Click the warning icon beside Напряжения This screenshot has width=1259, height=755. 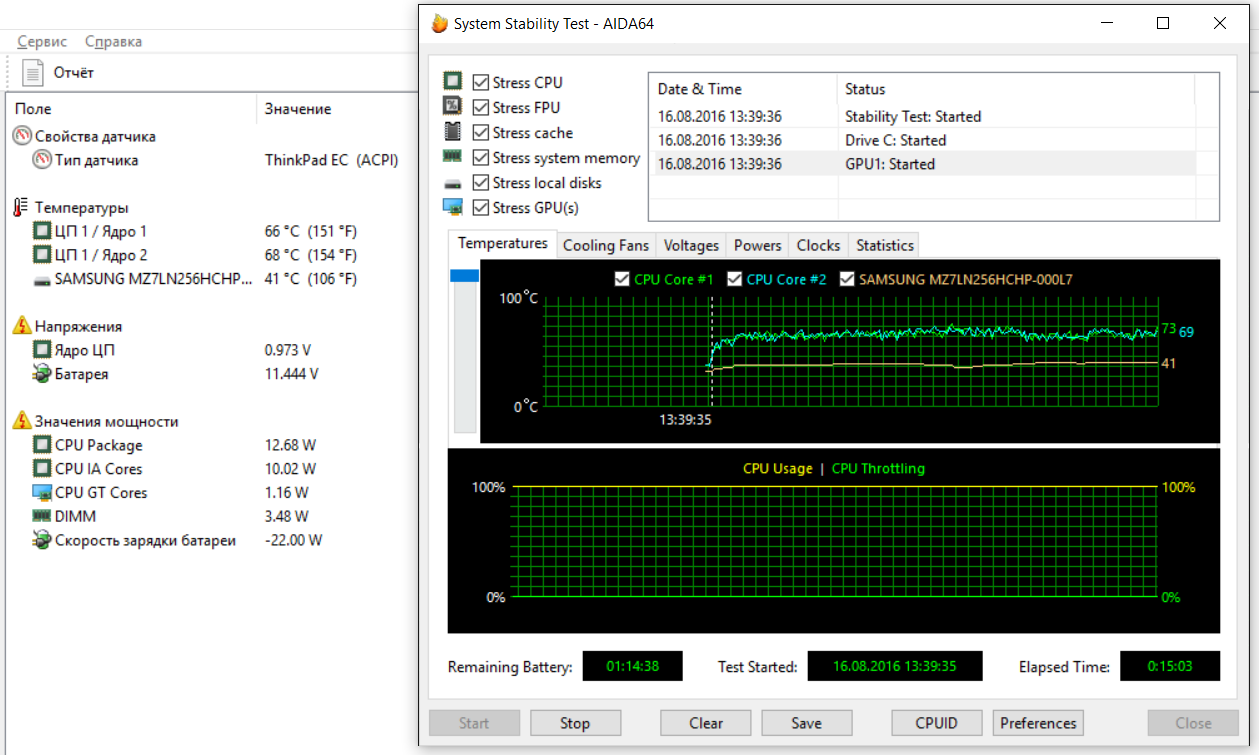coord(22,326)
